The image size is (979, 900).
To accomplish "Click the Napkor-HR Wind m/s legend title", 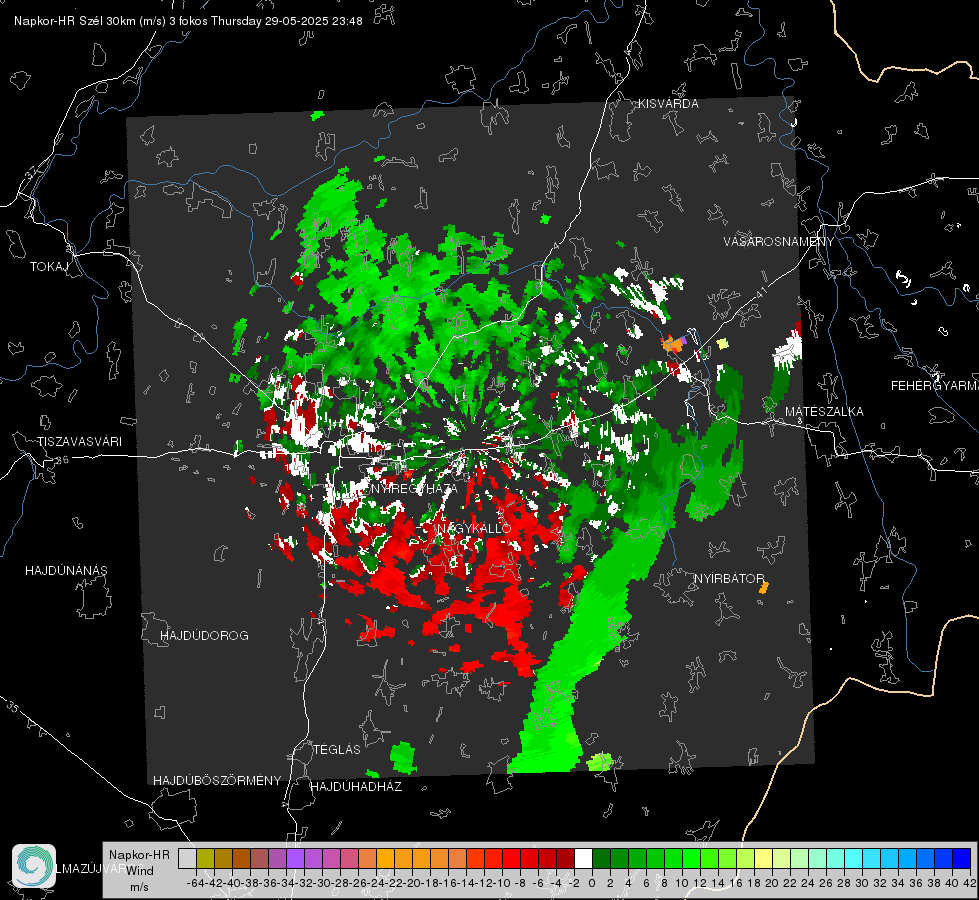I will pos(139,871).
